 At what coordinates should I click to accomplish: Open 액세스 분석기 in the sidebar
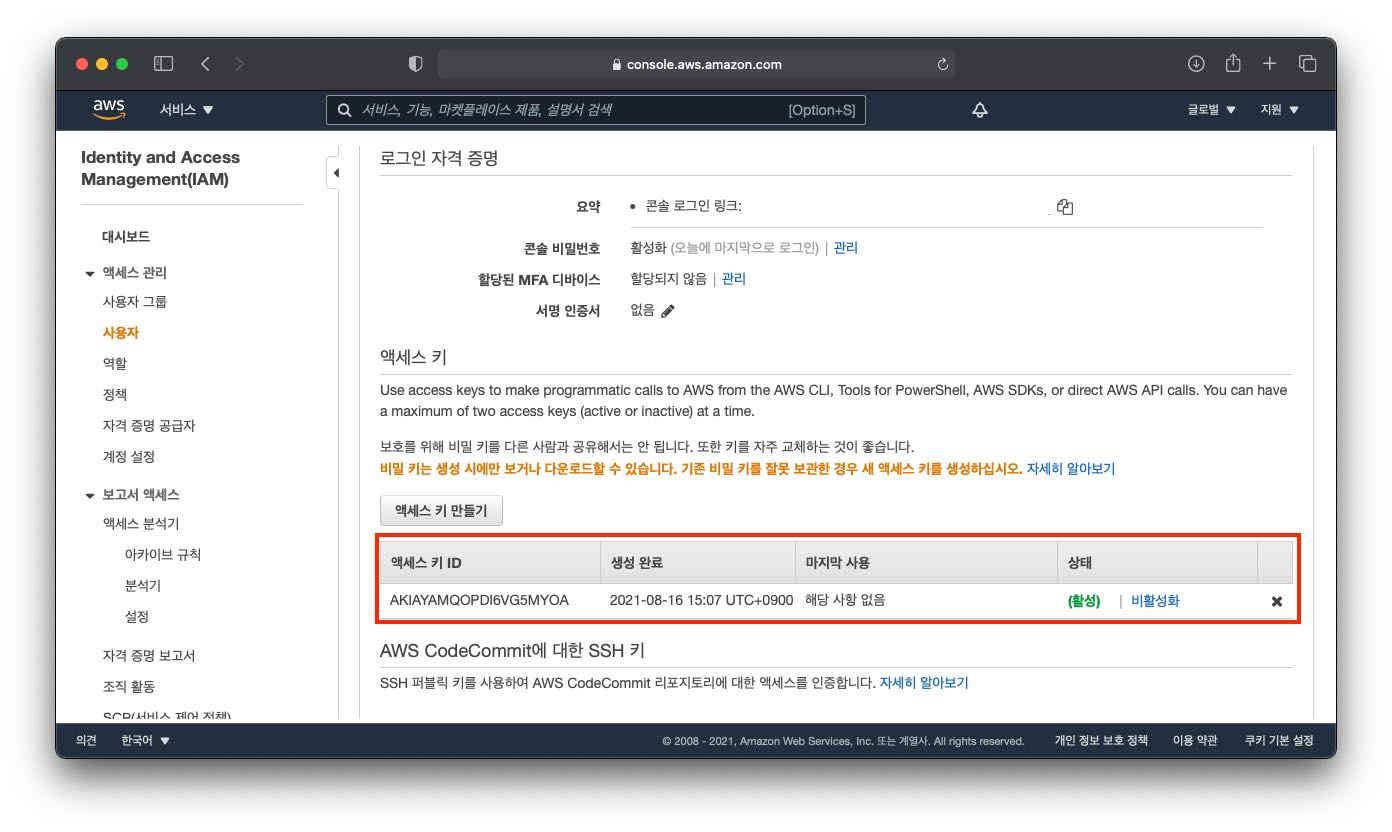[x=141, y=524]
